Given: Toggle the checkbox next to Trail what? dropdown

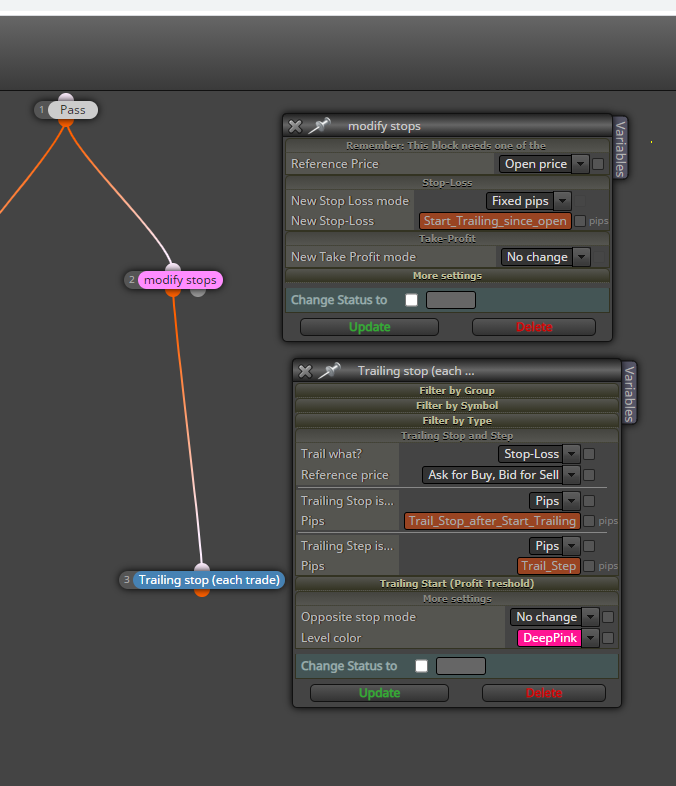Looking at the screenshot, I should click(x=589, y=454).
